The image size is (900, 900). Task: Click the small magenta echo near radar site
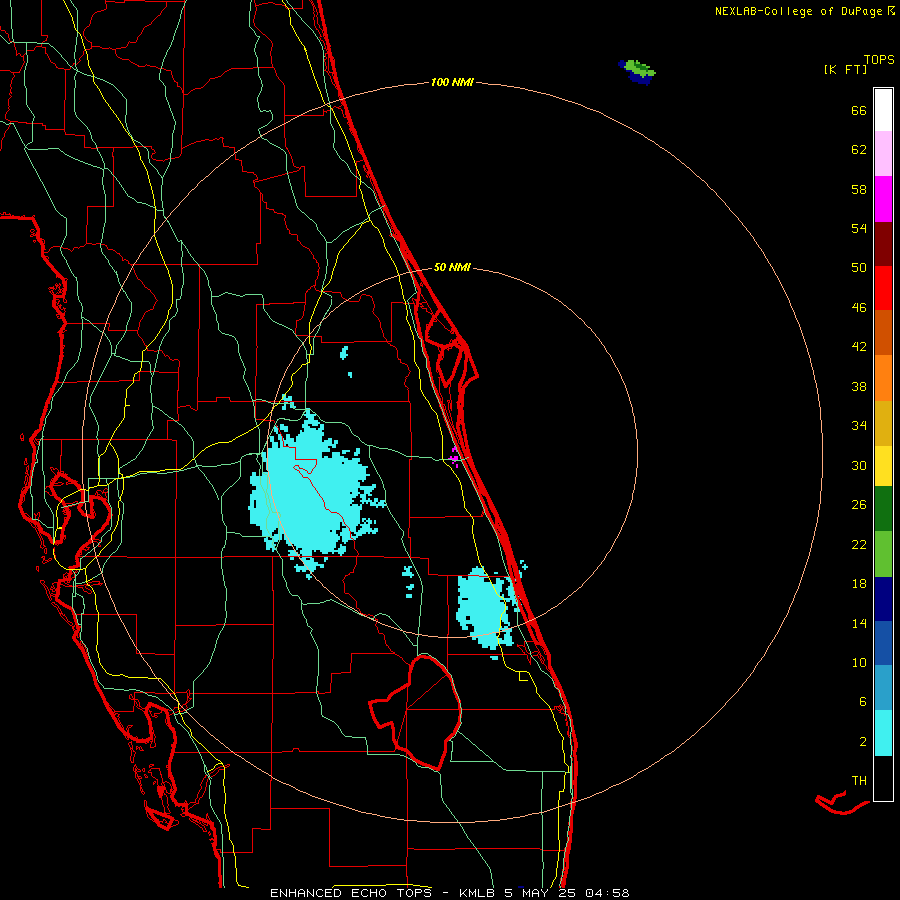pos(455,457)
